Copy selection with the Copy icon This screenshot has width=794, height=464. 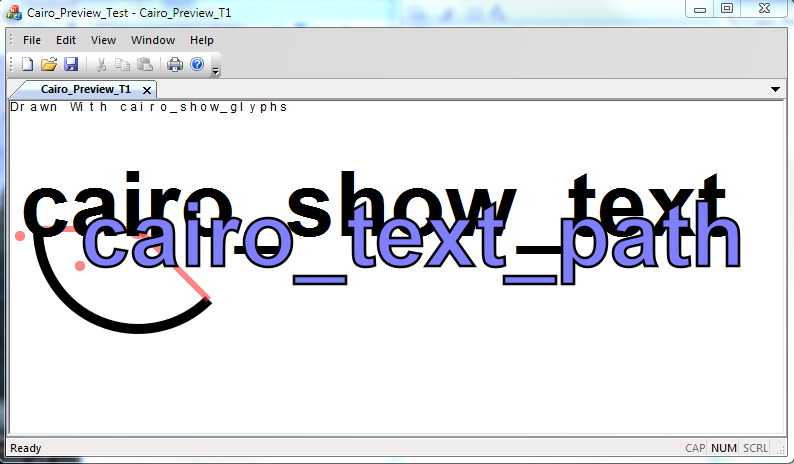tap(123, 64)
